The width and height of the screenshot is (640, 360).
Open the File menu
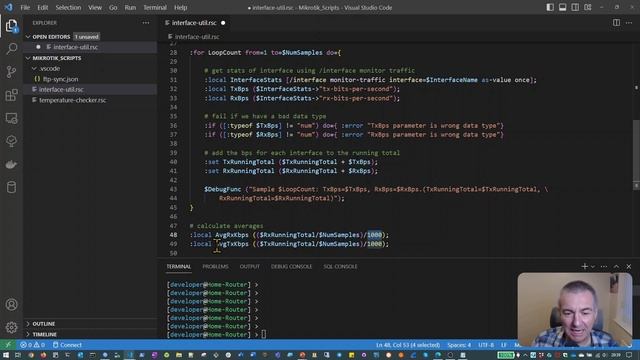click(x=25, y=7)
